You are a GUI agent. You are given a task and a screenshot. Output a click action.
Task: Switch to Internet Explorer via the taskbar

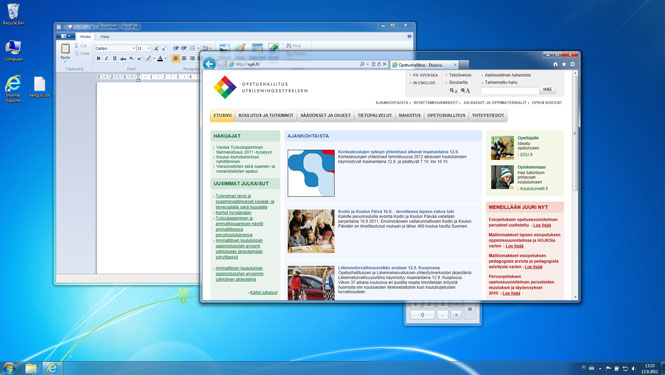(52, 368)
